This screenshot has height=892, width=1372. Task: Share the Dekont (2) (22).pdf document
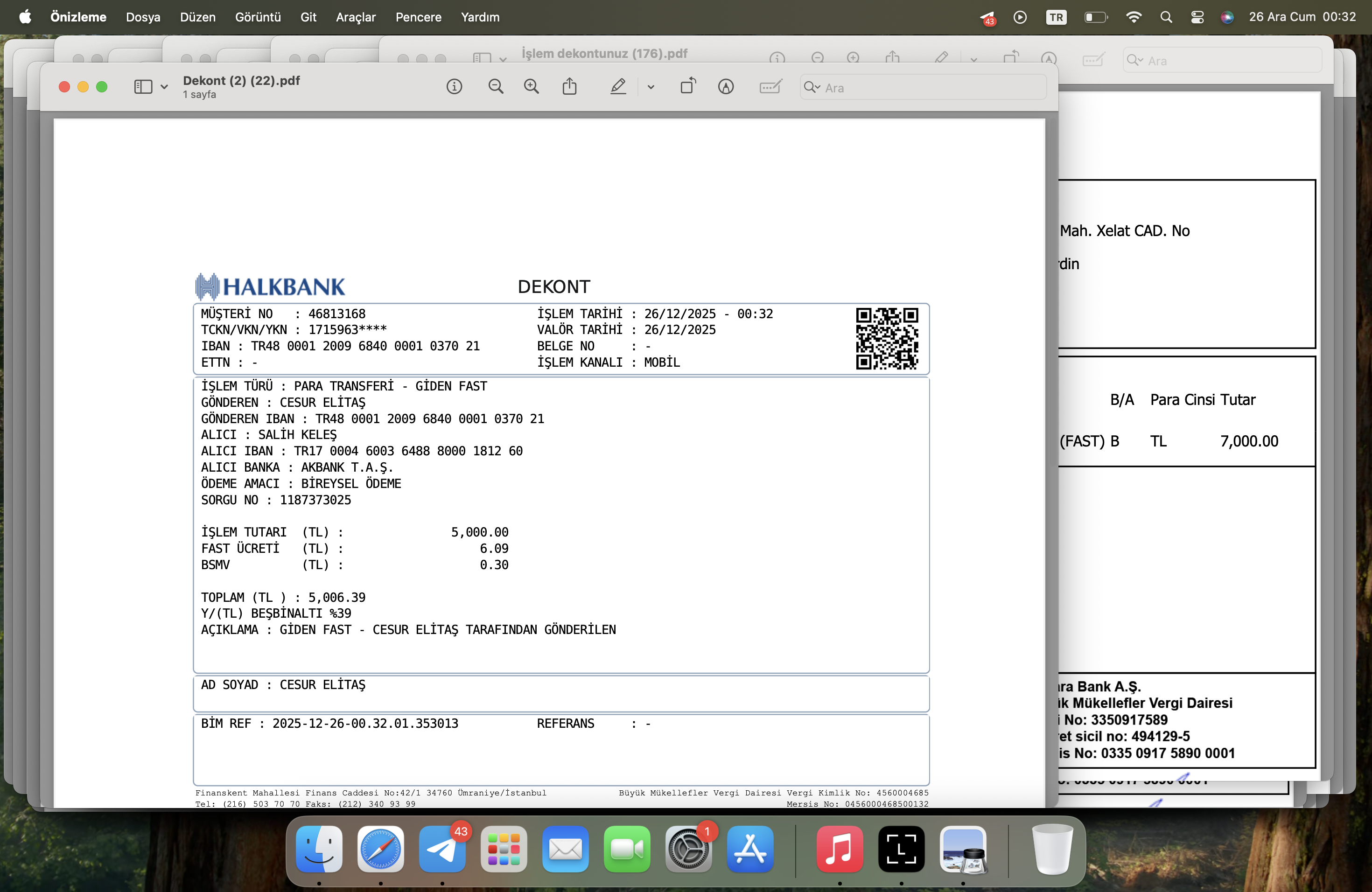(569, 86)
